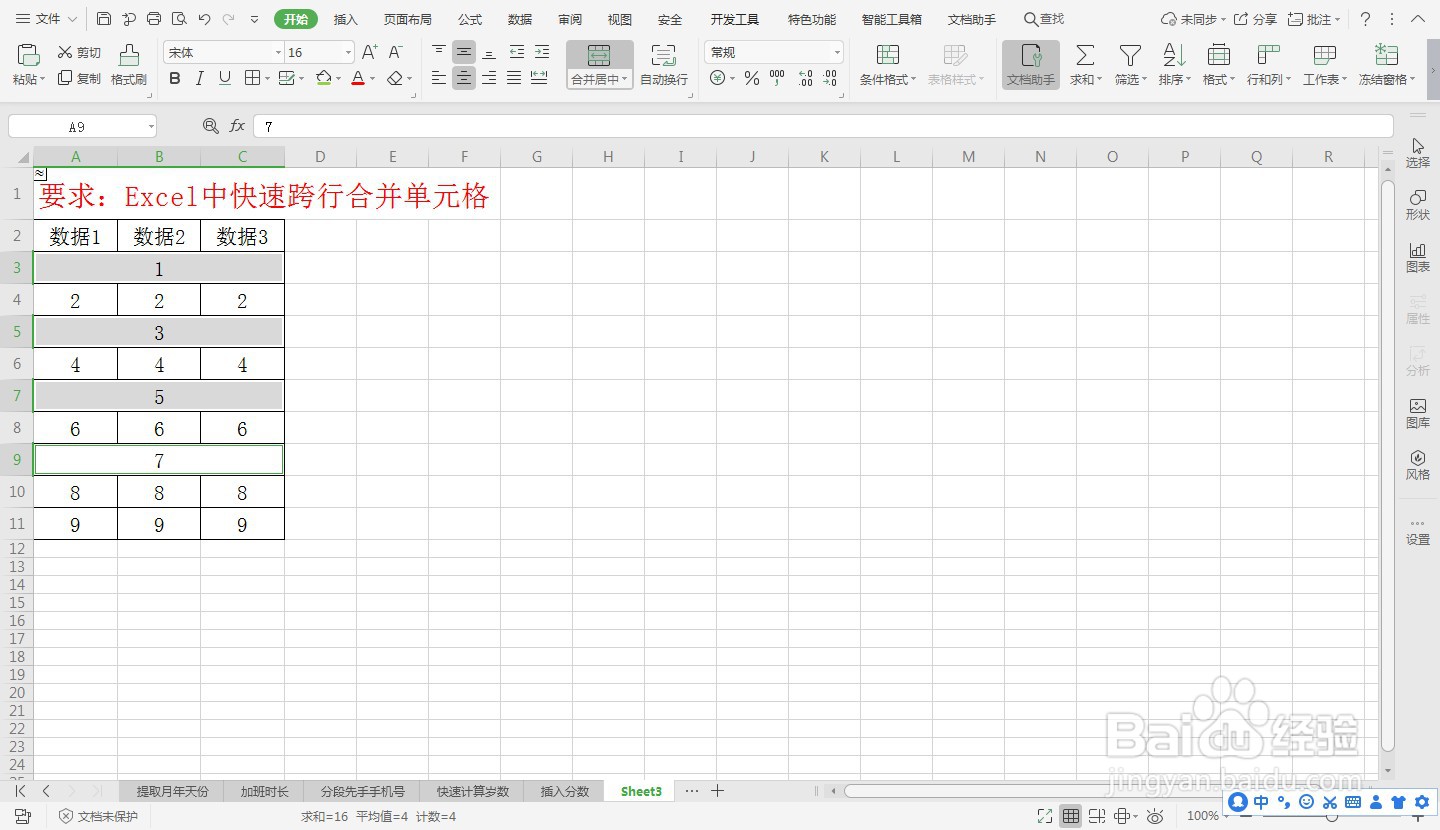The image size is (1440, 830).
Task: Open sidebar Settings (设置)
Action: pos(1417,530)
